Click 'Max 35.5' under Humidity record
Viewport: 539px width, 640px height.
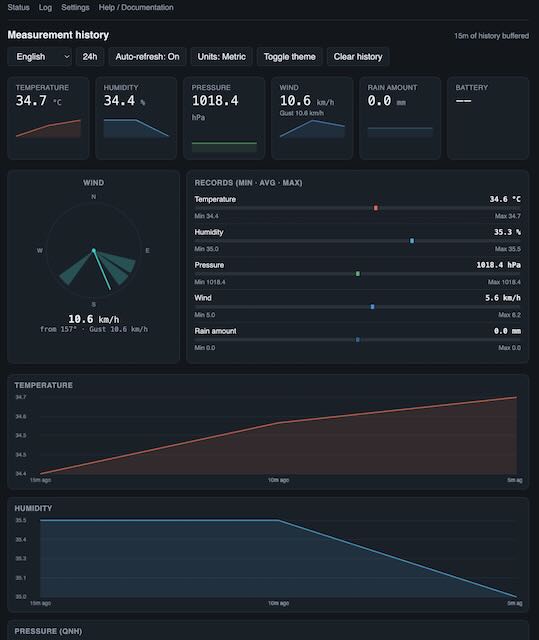[x=508, y=249]
